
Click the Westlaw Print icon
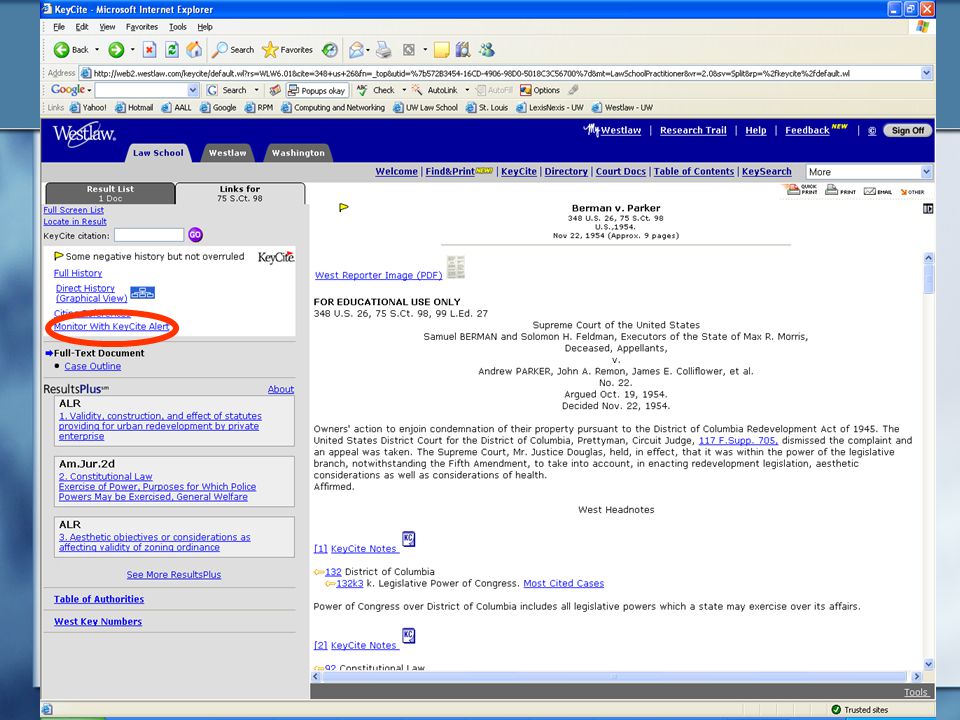click(x=840, y=190)
